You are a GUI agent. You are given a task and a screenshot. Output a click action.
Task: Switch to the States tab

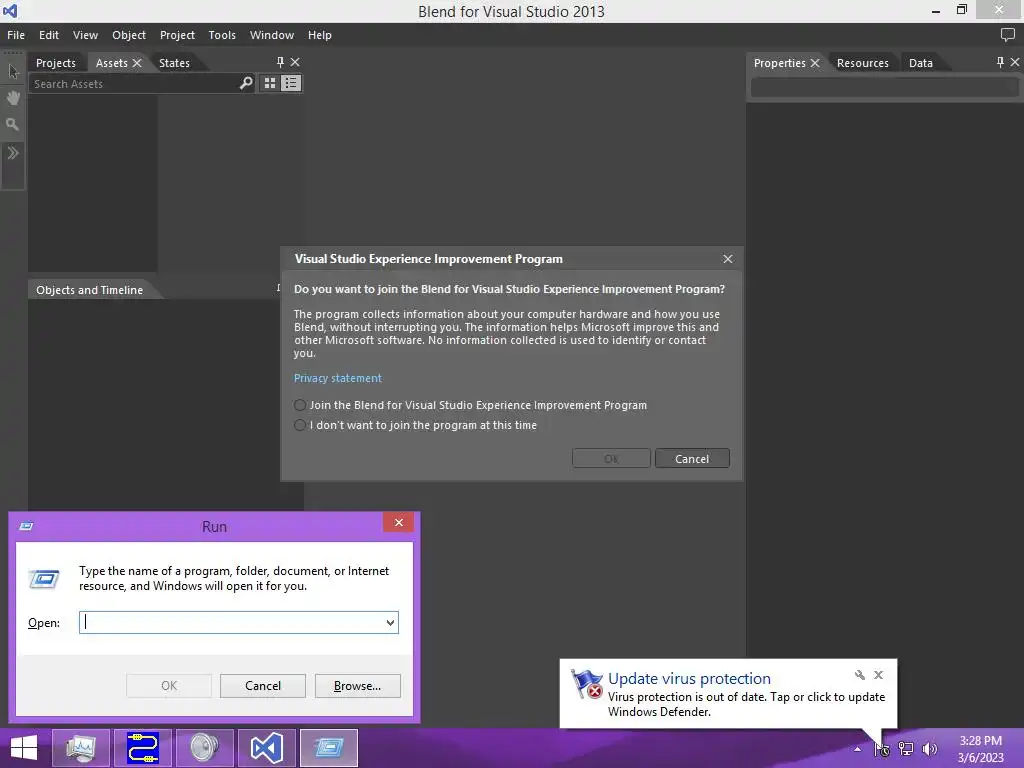[174, 63]
